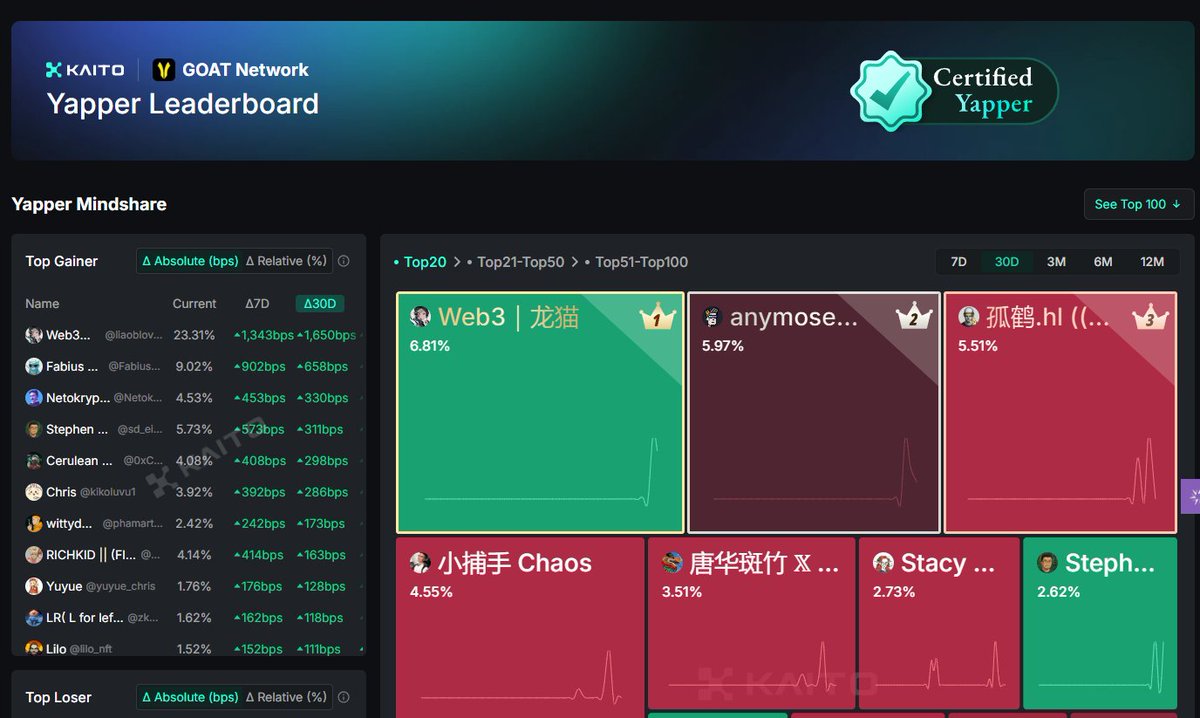
Task: Click the @yuyue_chris handle
Action: [x=120, y=587]
